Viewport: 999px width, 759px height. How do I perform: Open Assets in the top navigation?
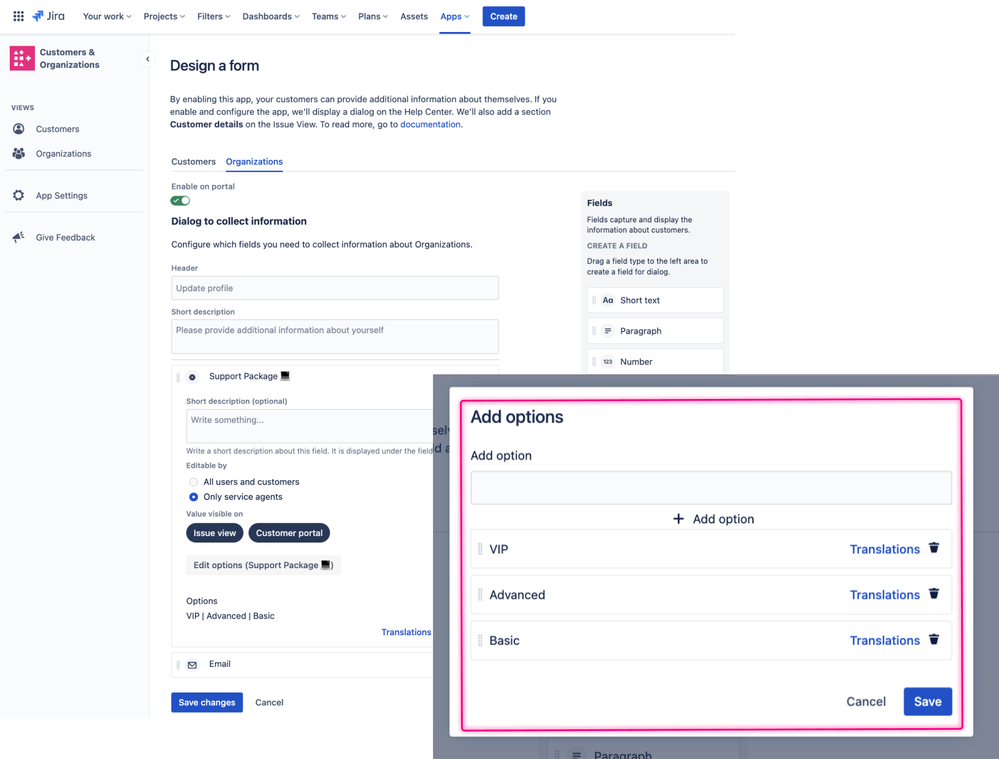[414, 17]
